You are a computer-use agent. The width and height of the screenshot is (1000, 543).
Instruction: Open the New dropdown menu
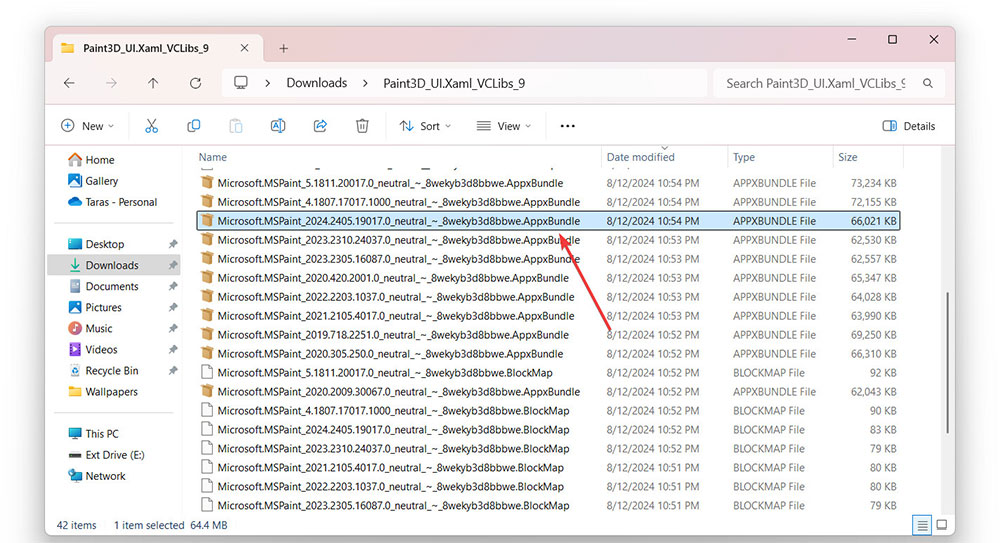coord(88,126)
